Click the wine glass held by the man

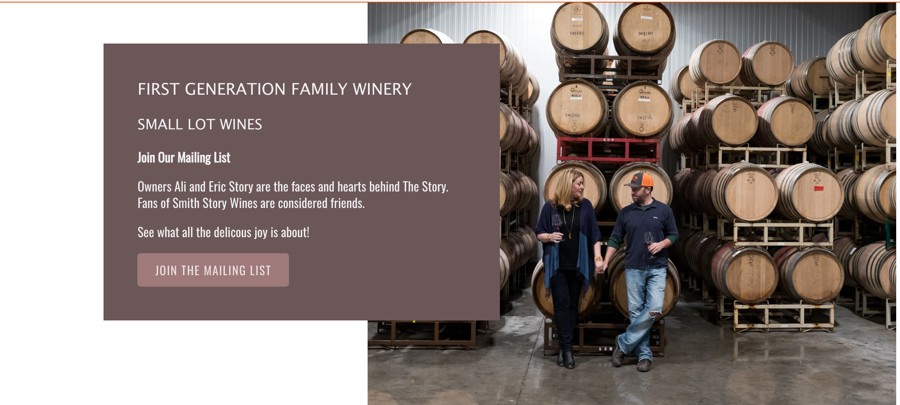coord(649,240)
